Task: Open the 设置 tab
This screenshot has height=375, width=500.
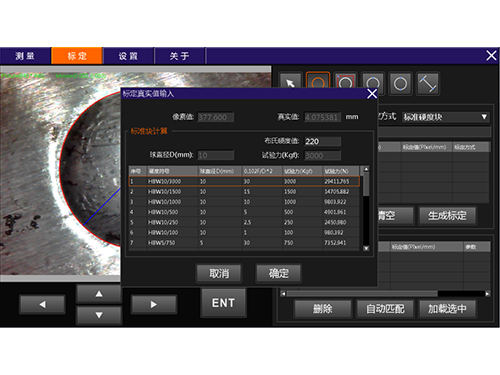Action: 128,56
